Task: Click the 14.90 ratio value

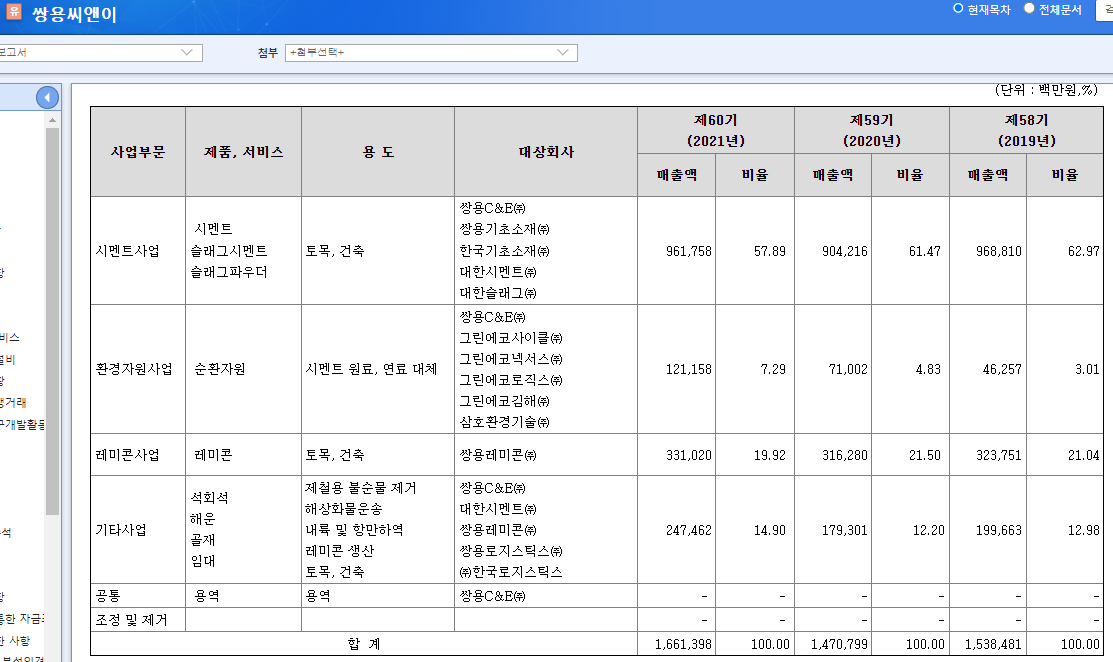Action: pos(769,530)
